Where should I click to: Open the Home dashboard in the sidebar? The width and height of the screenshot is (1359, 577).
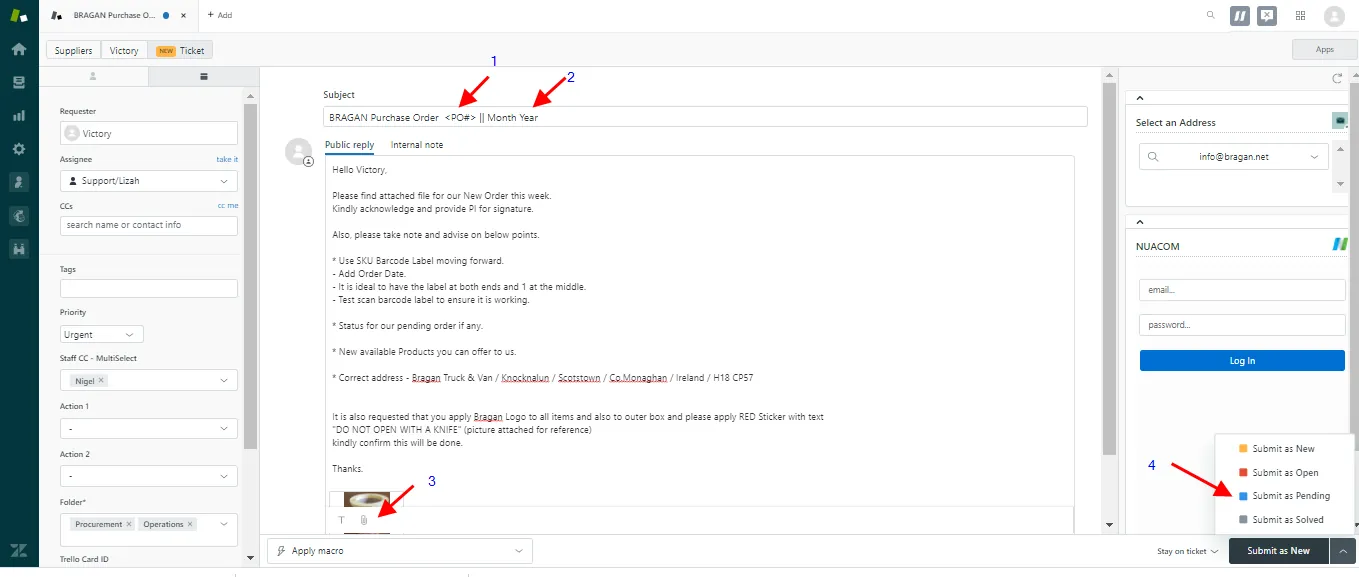(x=18, y=49)
